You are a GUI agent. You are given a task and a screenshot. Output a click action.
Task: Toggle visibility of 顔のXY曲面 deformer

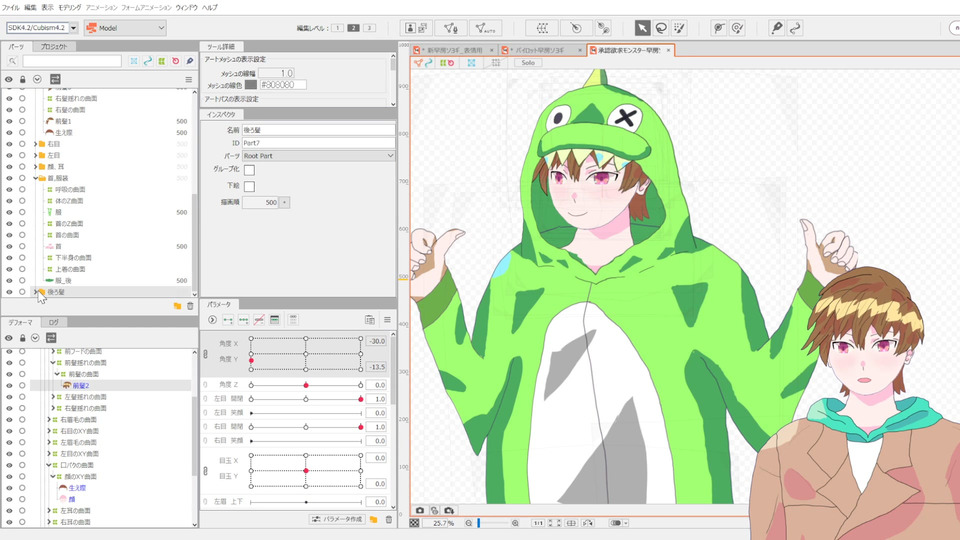pyautogui.click(x=9, y=476)
